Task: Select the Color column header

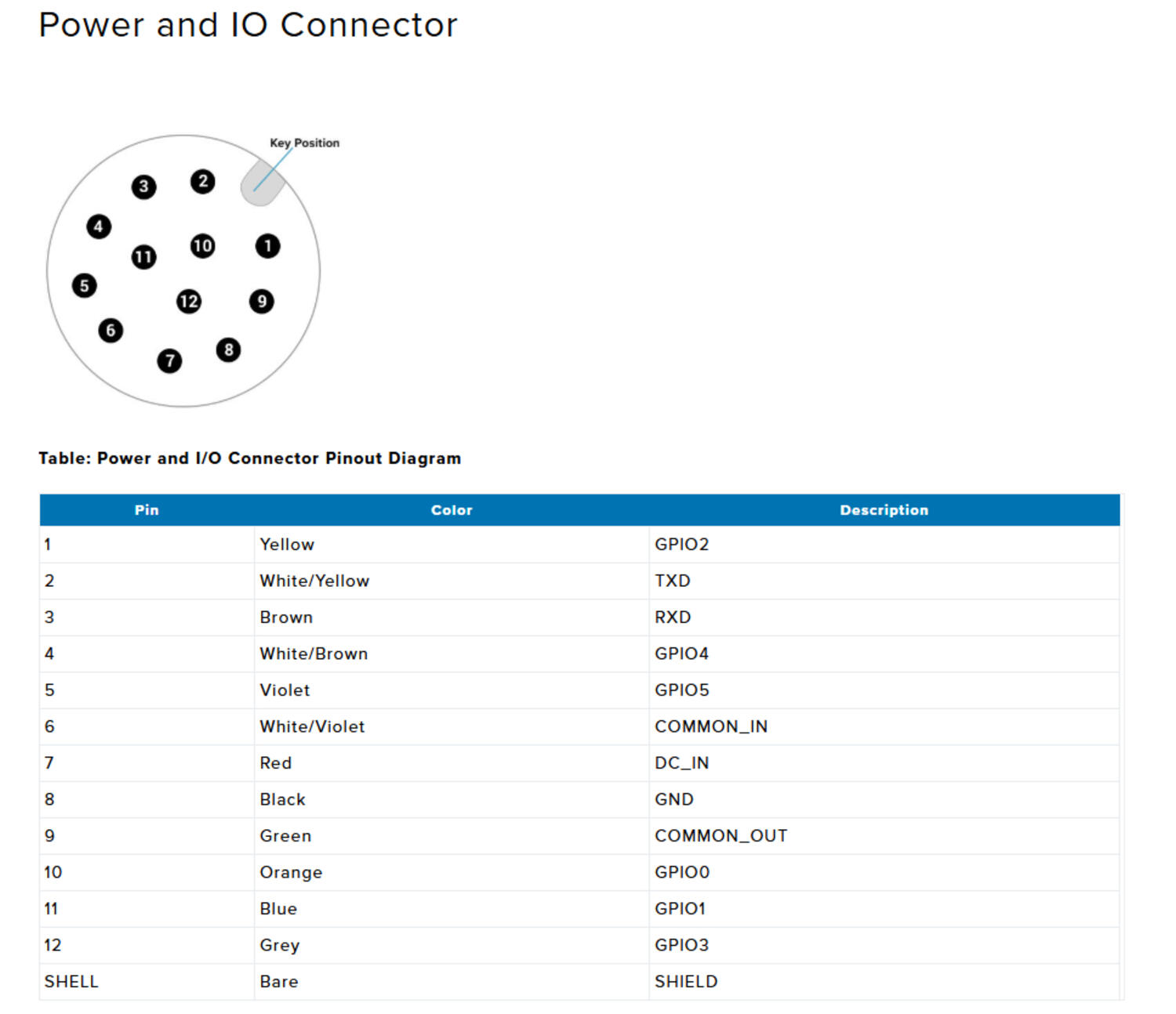Action: click(451, 509)
